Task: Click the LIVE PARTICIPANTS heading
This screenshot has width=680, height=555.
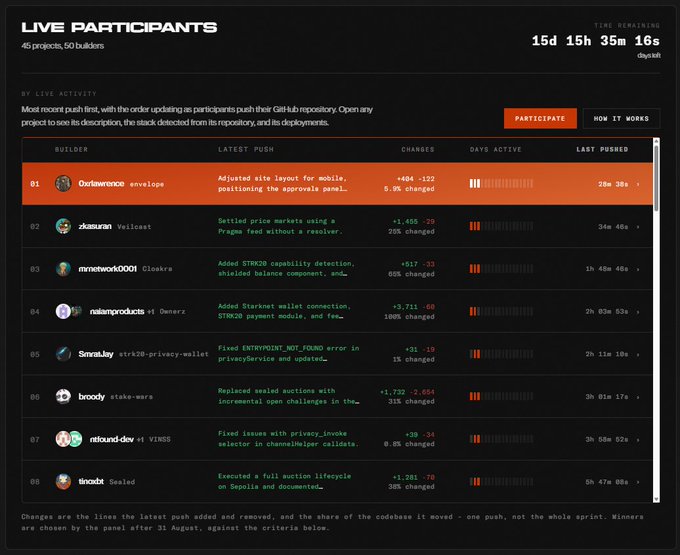Action: tap(119, 27)
